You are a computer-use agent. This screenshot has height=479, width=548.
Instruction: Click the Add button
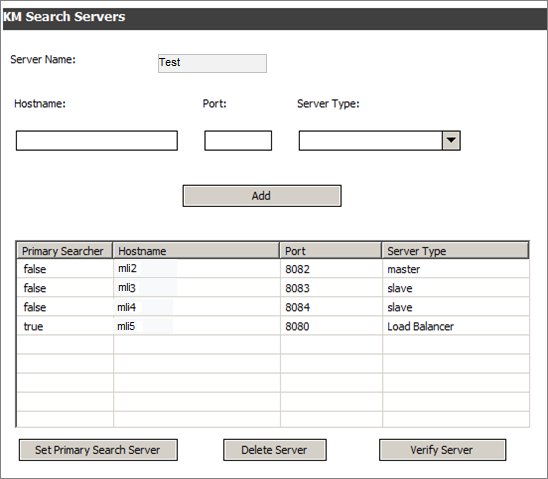tap(262, 196)
